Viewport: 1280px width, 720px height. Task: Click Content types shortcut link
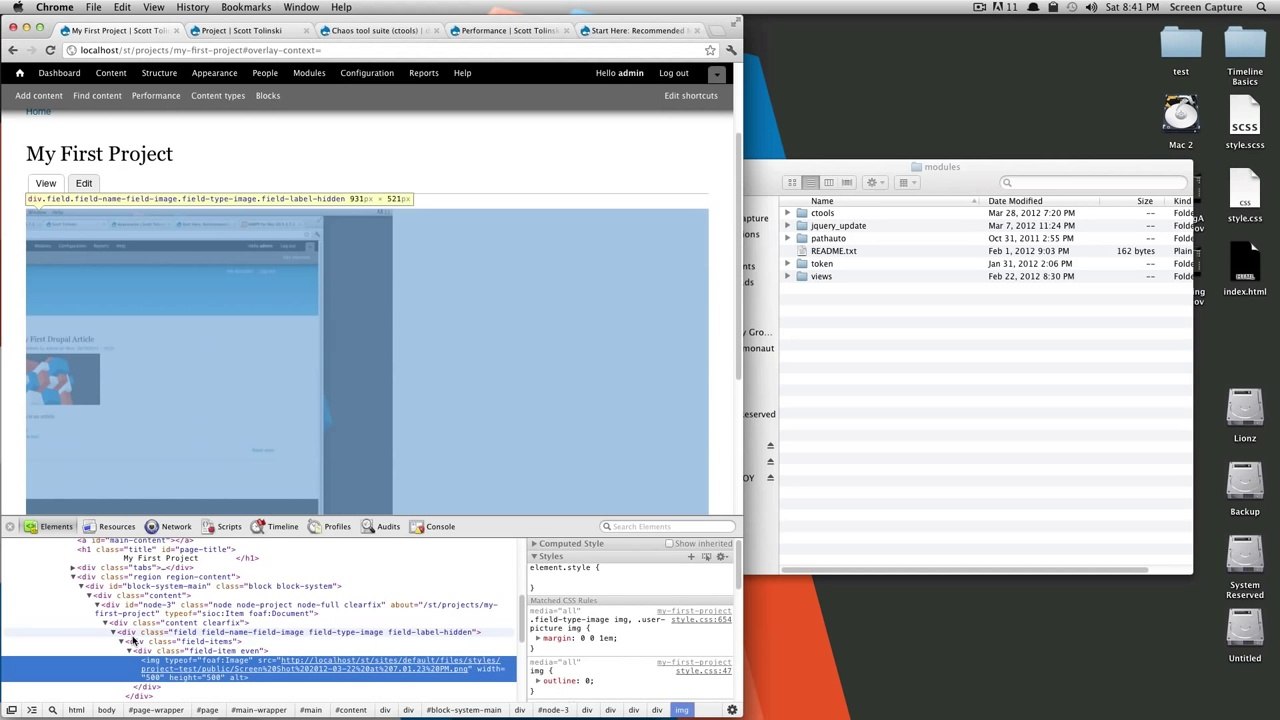click(218, 96)
